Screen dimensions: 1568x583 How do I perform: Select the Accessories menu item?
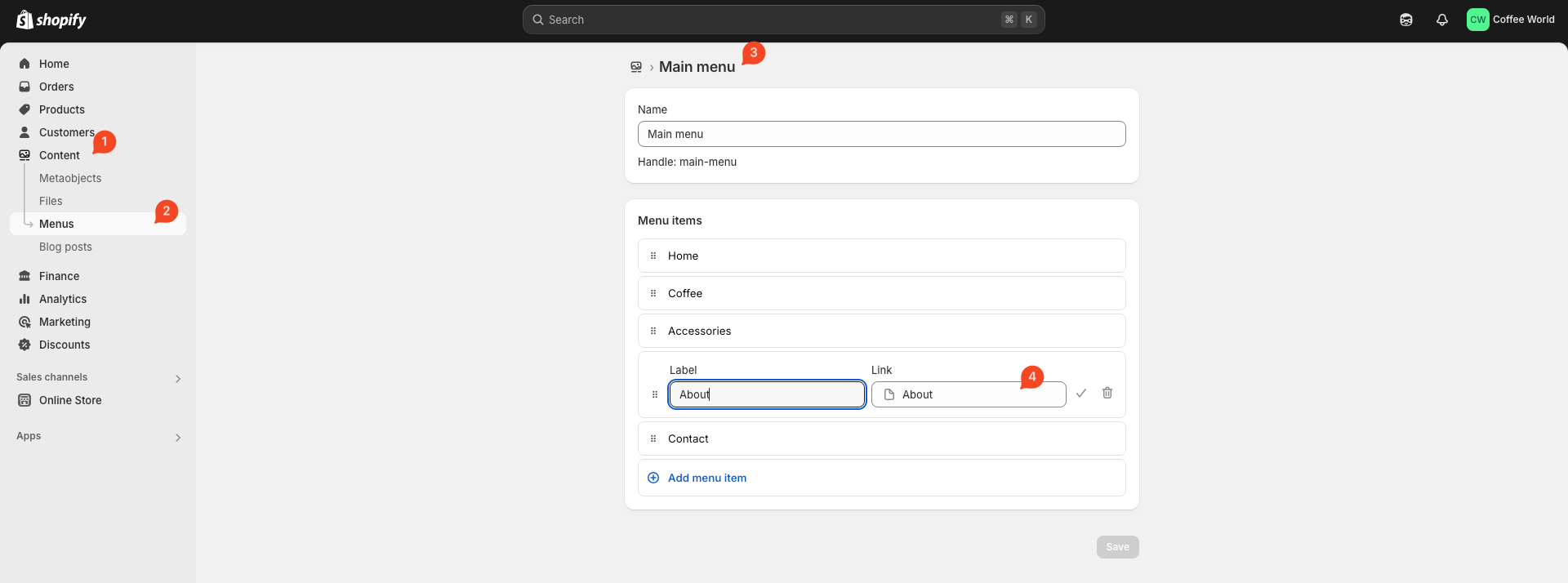tap(699, 331)
